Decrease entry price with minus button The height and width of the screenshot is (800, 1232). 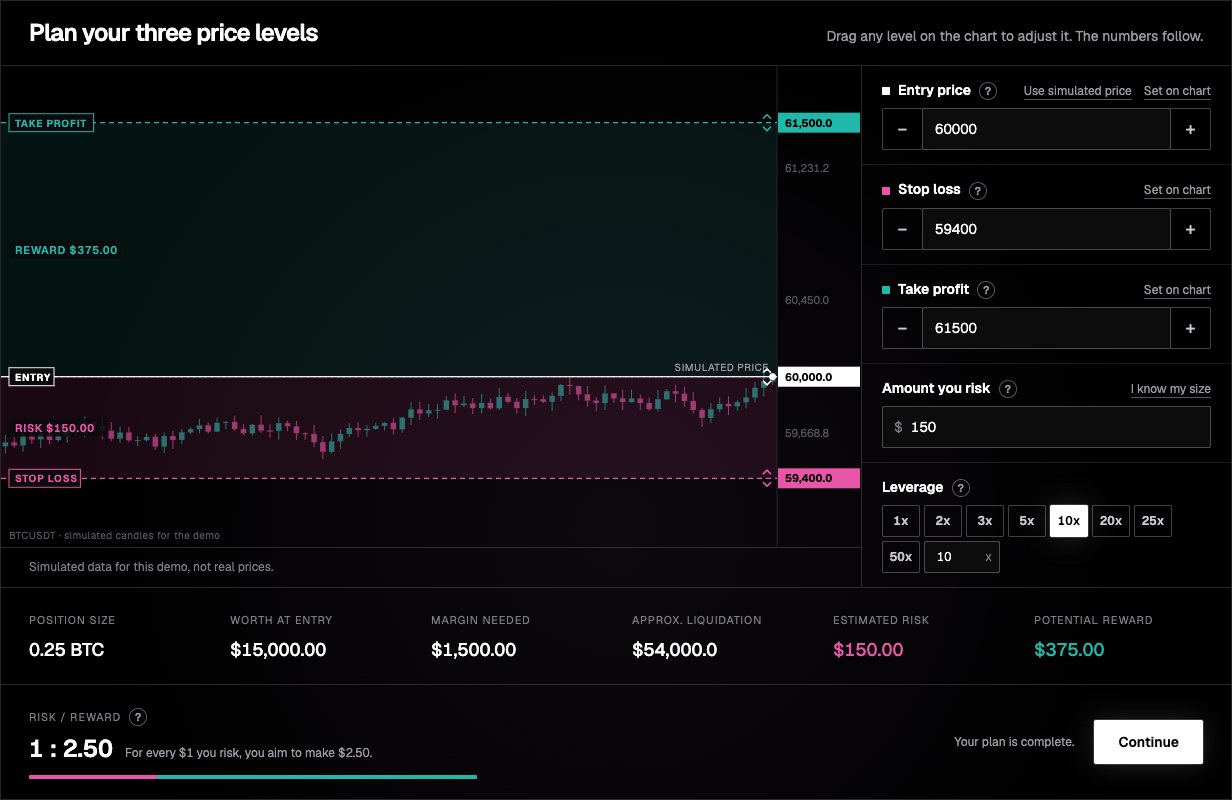coord(902,129)
